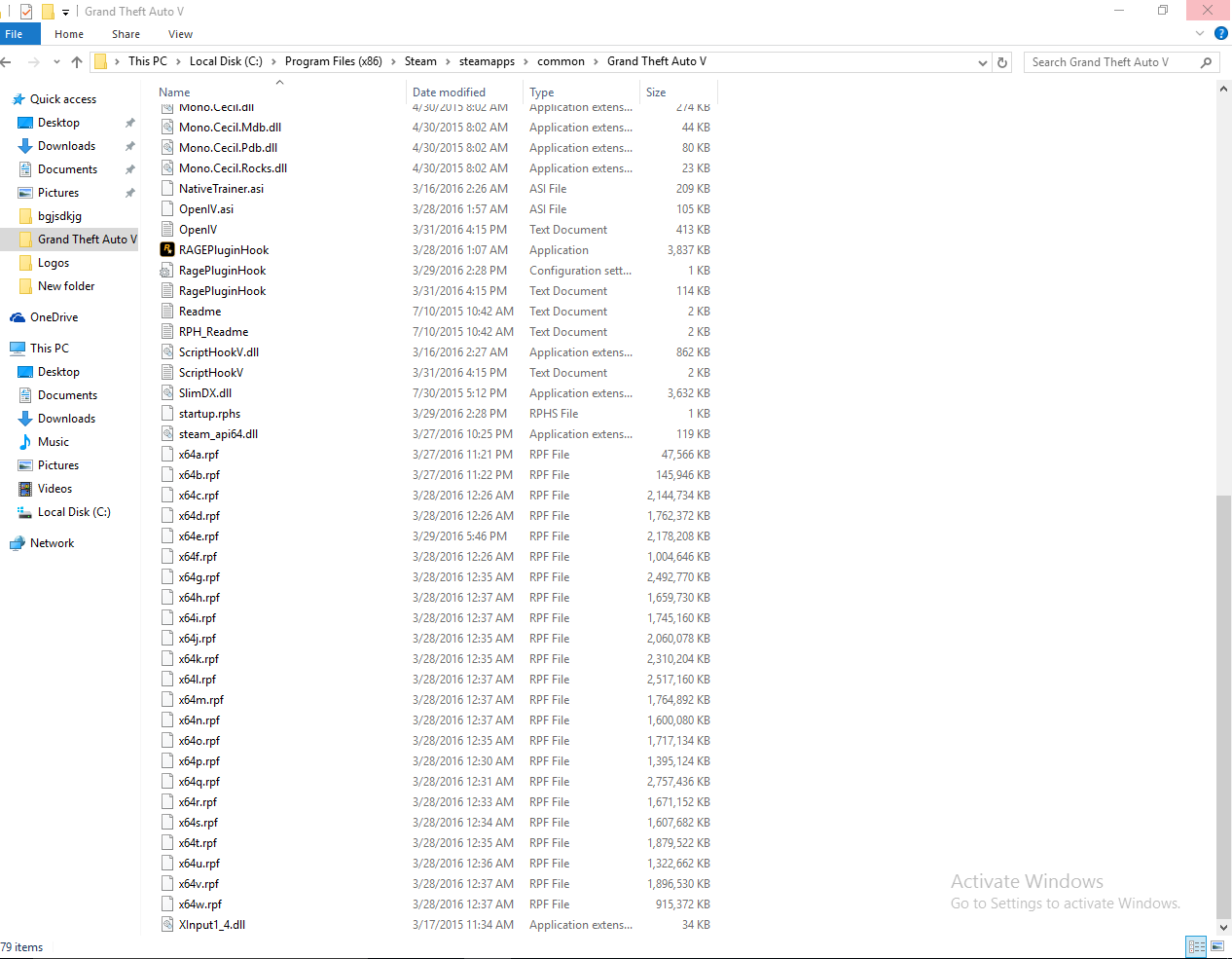Open Music under This PC
The image size is (1232, 959).
(54, 442)
